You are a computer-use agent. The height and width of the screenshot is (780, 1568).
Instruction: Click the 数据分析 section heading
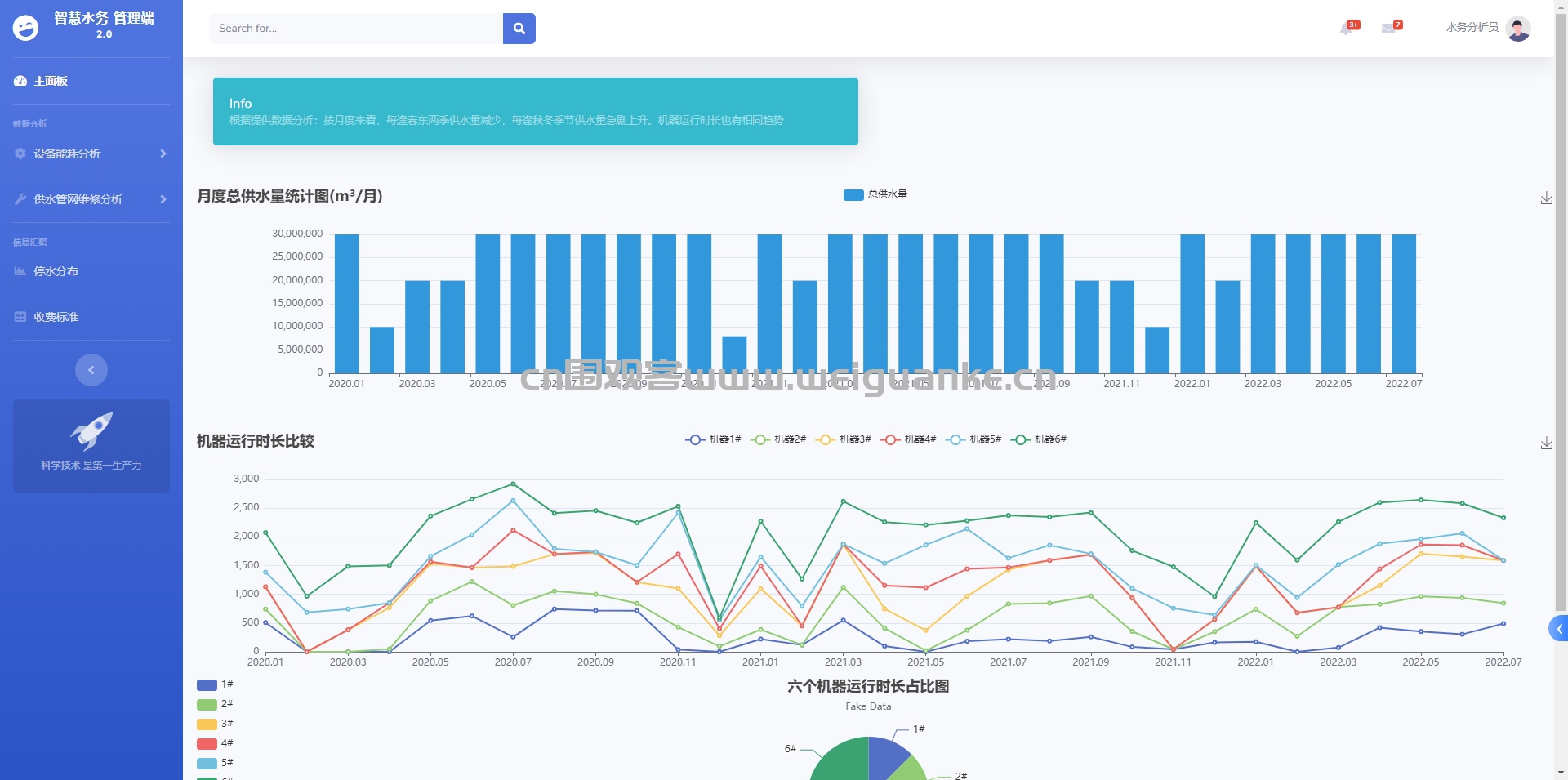coord(30,124)
